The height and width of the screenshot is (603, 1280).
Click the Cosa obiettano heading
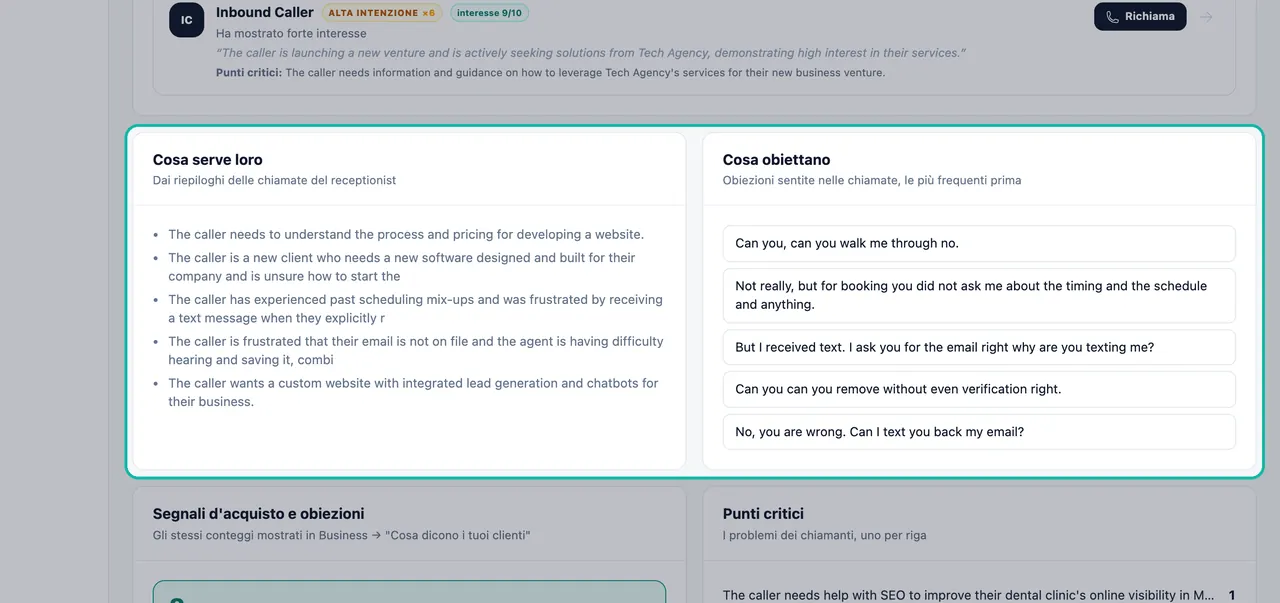776,160
